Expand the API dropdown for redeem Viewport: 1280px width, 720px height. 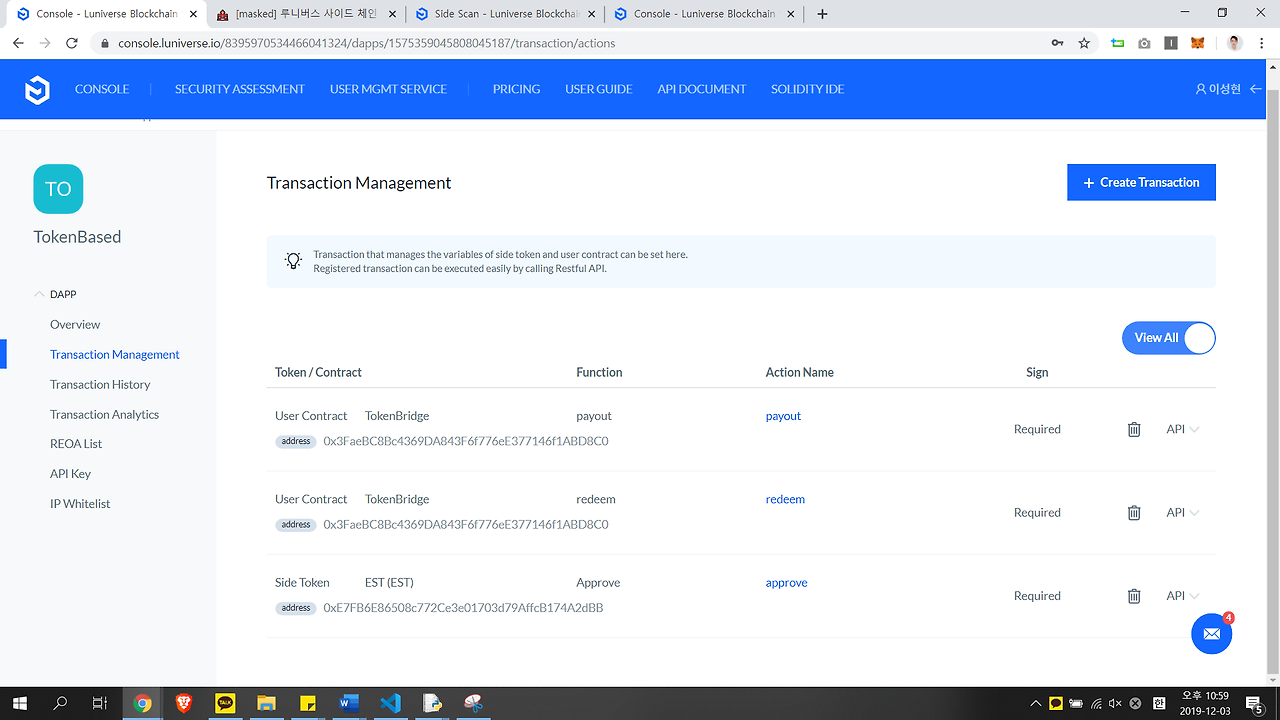(1183, 512)
